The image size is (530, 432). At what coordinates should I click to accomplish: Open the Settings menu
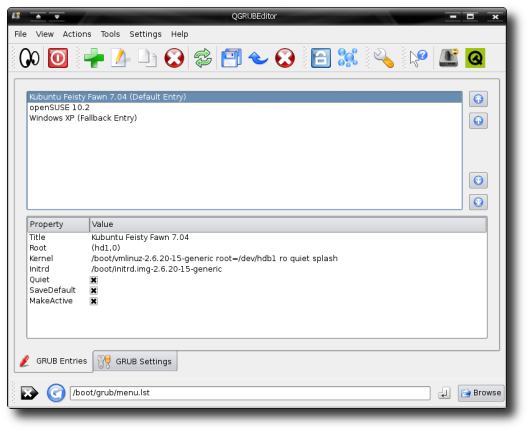145,34
